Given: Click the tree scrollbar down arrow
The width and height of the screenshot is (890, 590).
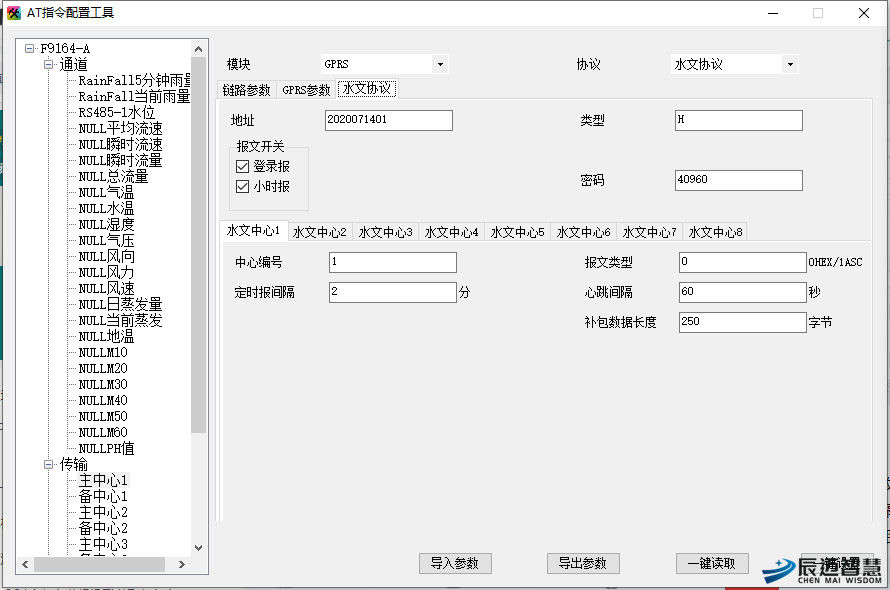Looking at the screenshot, I should point(198,548).
